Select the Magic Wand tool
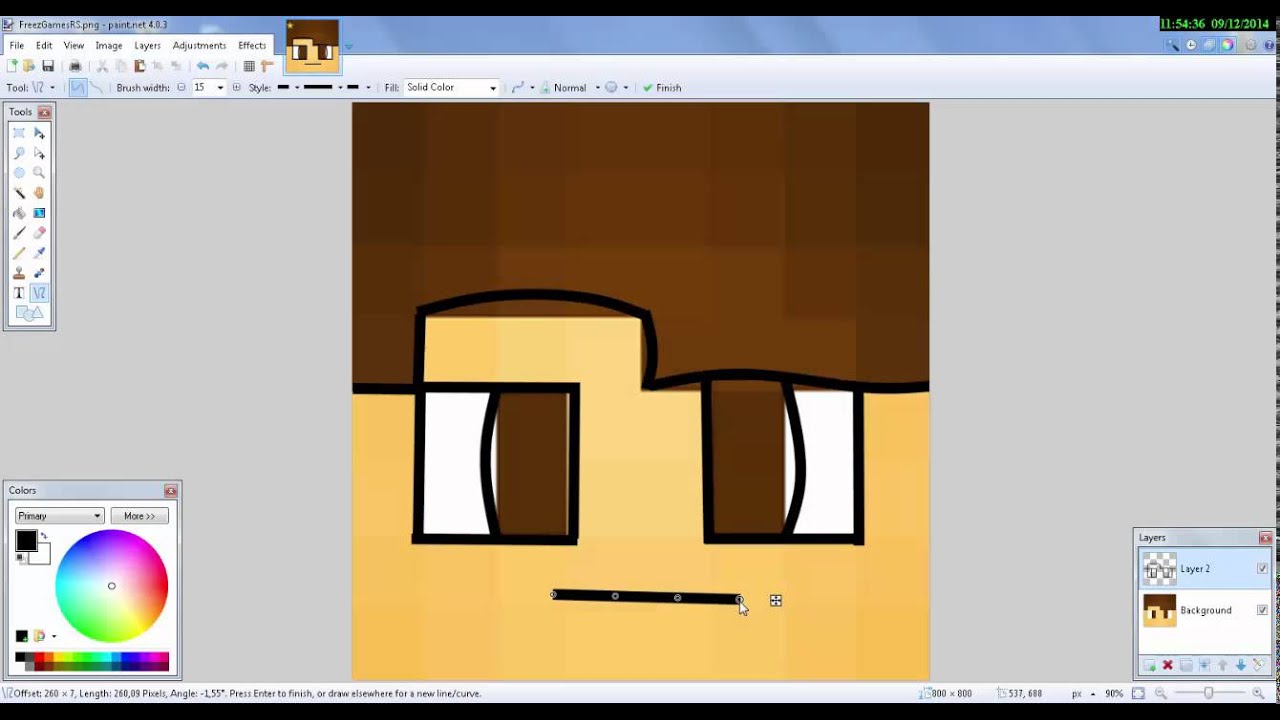This screenshot has height=720, width=1280. point(19,193)
